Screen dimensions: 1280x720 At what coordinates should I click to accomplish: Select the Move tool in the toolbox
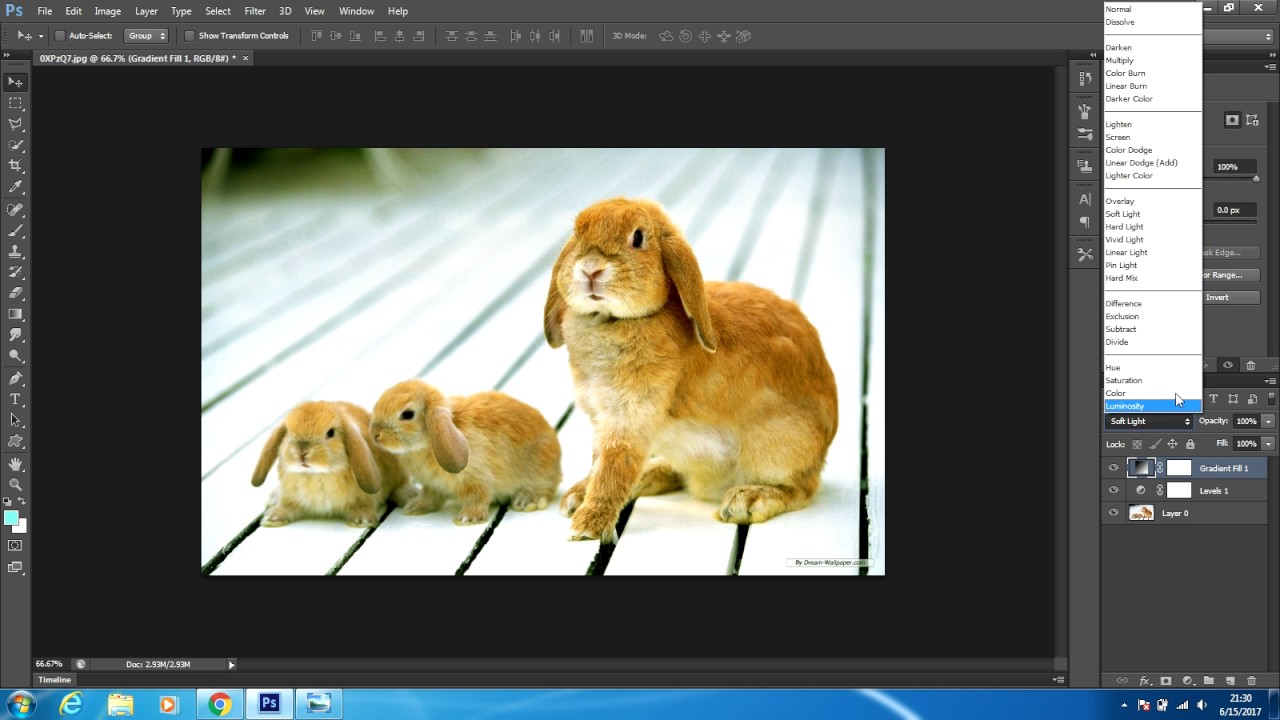coord(15,82)
